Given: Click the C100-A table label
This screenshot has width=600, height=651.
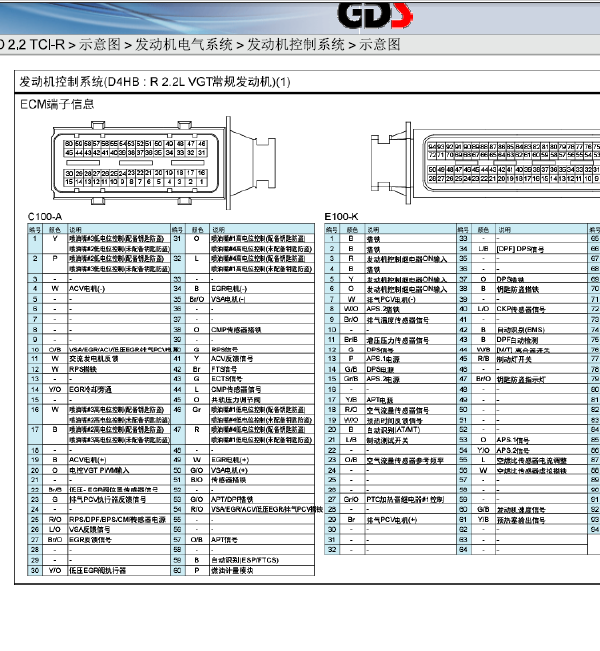Looking at the screenshot, I should tap(45, 217).
